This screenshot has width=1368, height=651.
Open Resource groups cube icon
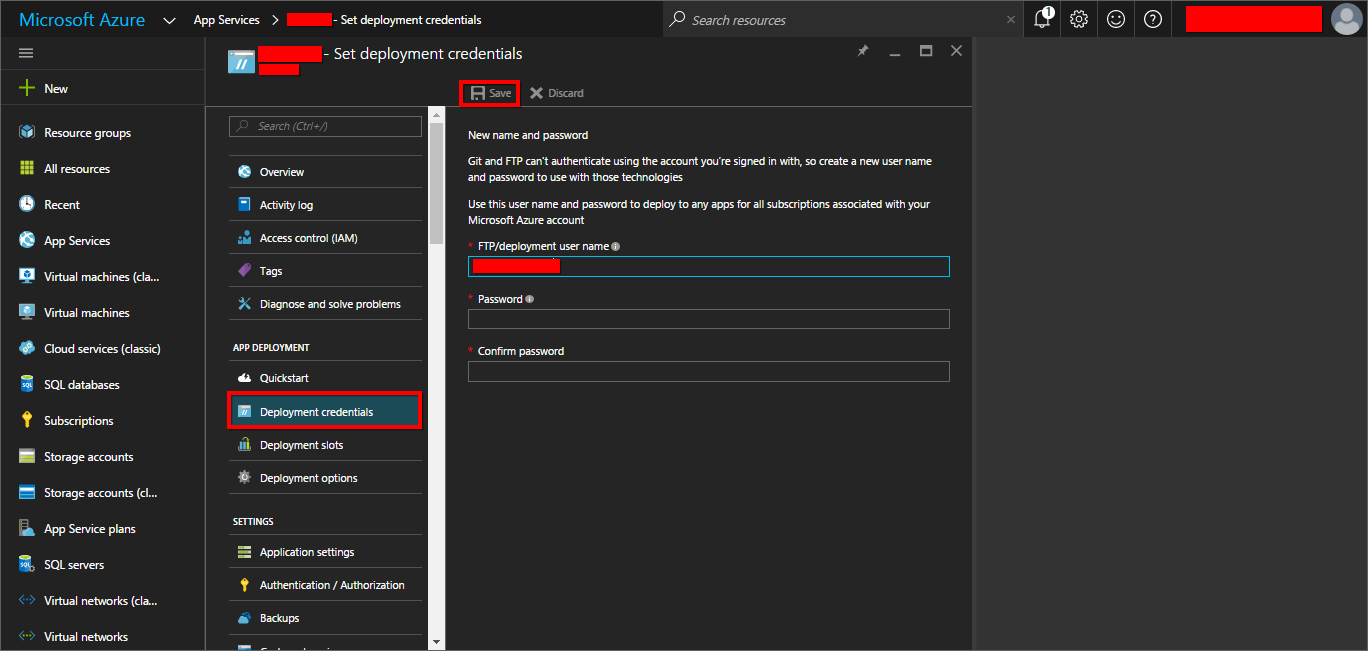(x=27, y=132)
